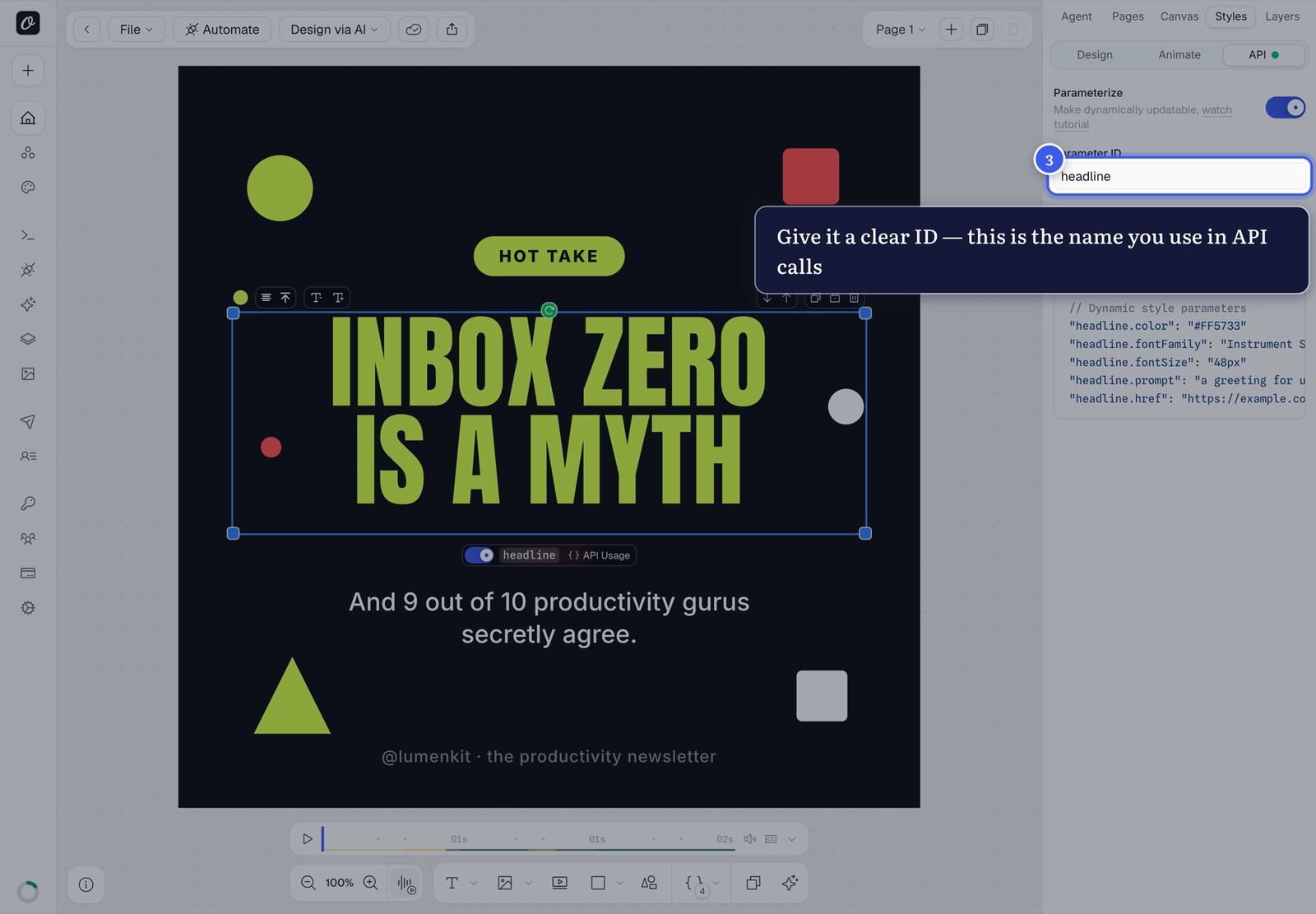Screen dimensions: 1316x914
Task: Open the Design via AI dropdown
Action: pos(334,30)
